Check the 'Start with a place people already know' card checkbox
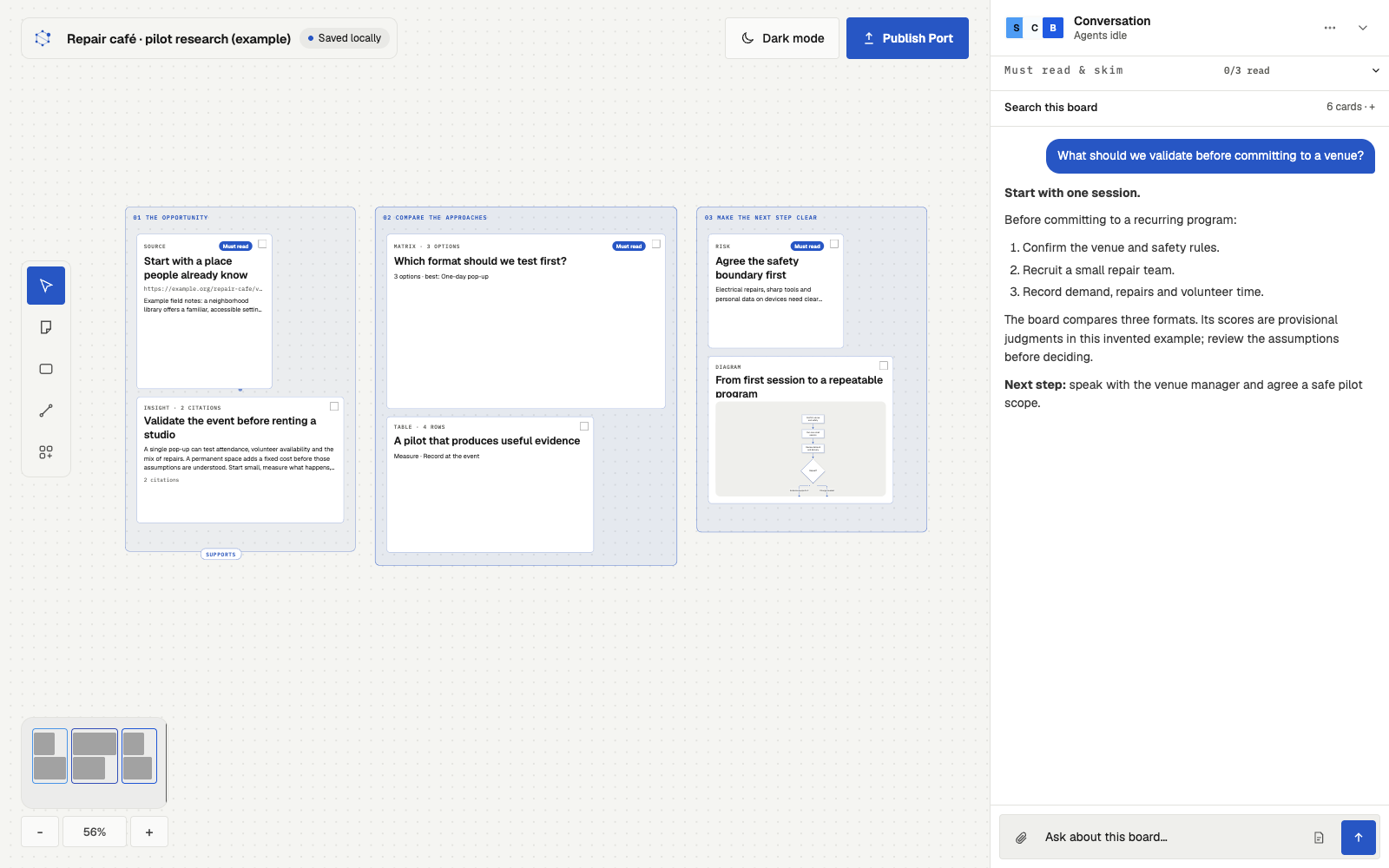This screenshot has height=868, width=1389. point(262,244)
